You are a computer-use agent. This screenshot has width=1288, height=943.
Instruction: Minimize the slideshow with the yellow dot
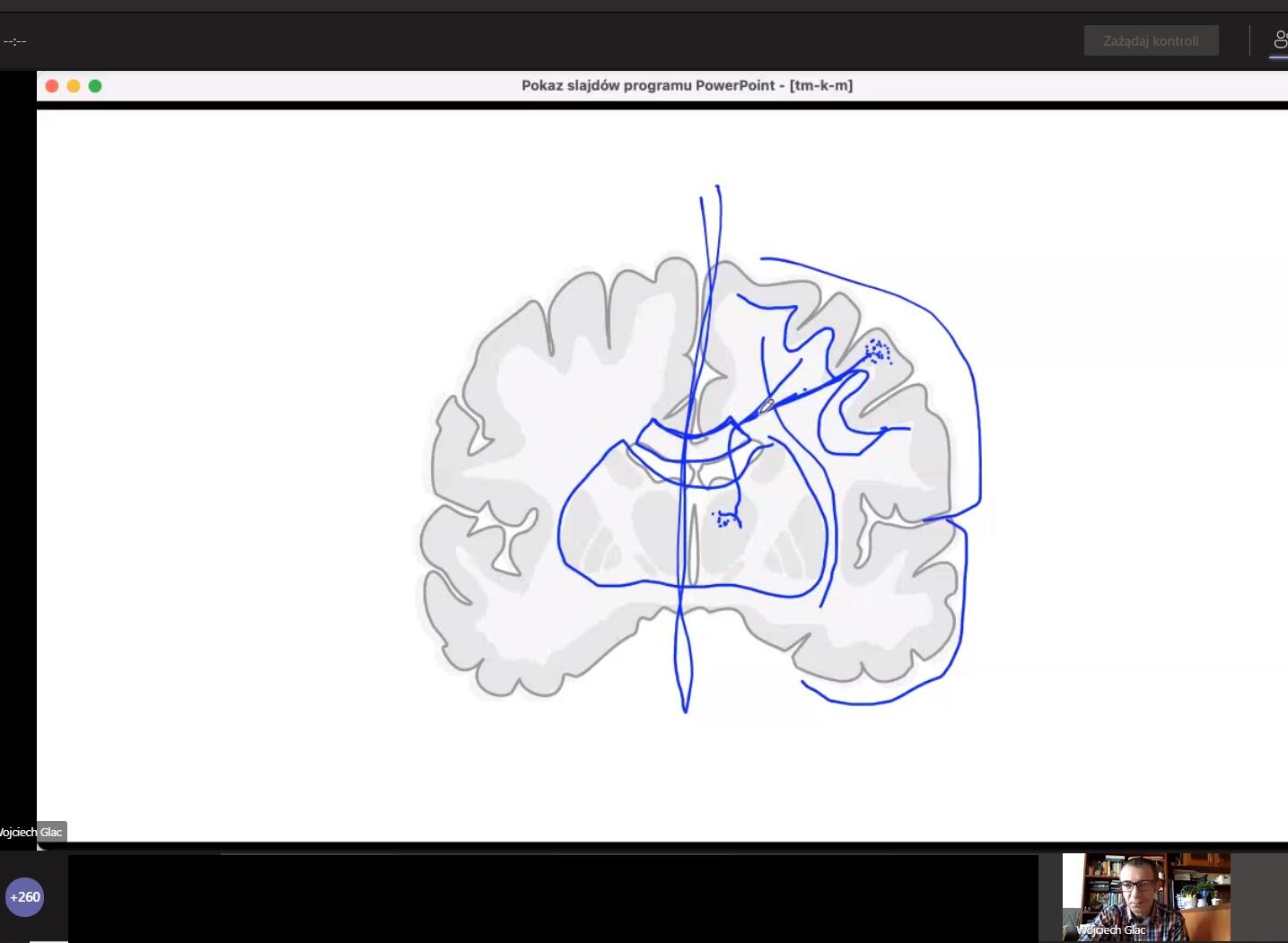(x=74, y=86)
